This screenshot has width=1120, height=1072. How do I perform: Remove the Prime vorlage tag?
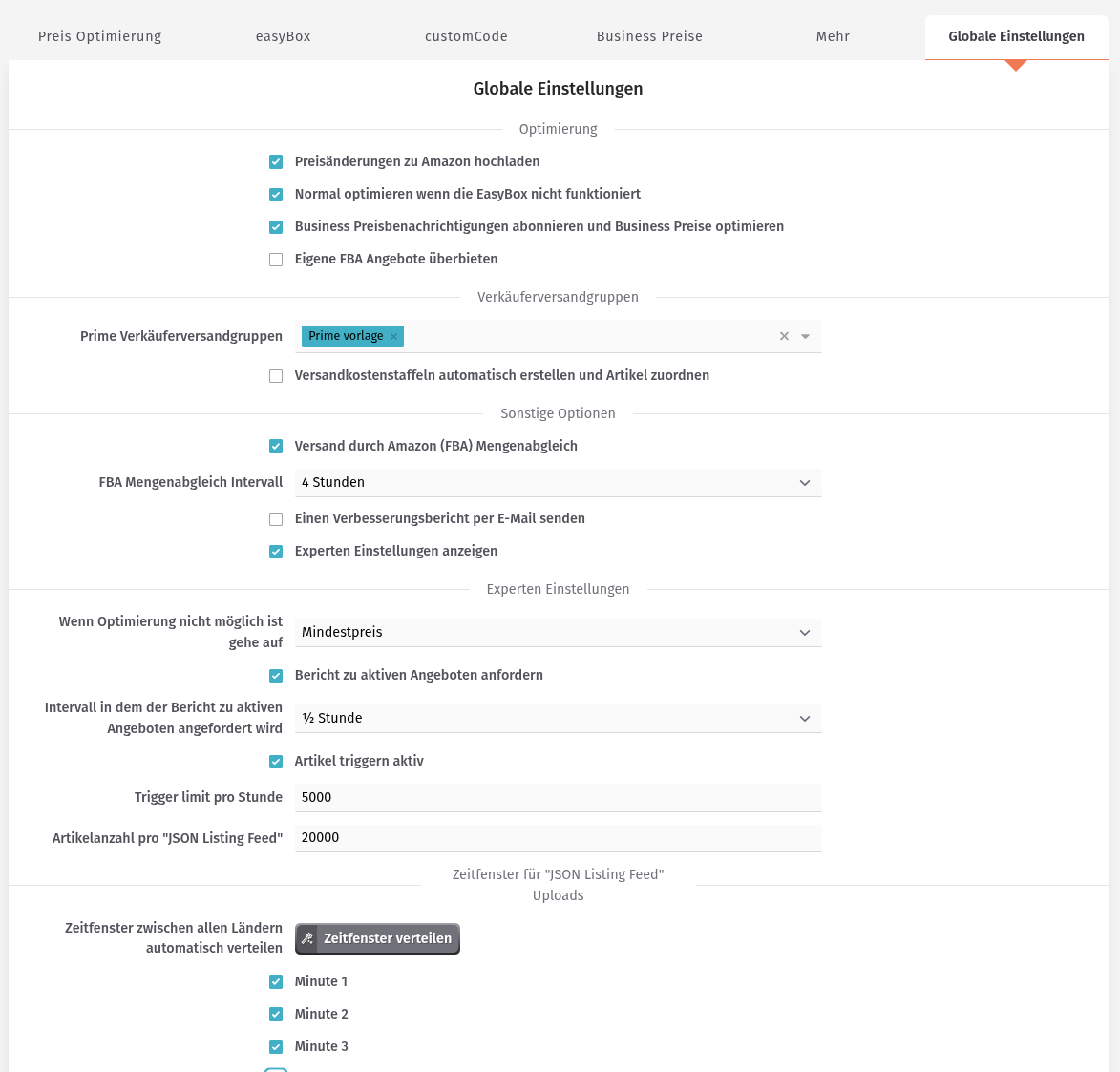click(x=393, y=337)
